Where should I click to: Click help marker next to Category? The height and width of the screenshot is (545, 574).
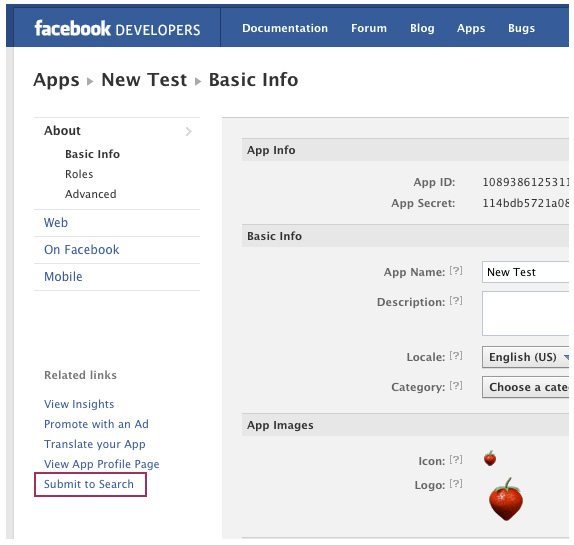[x=456, y=386]
